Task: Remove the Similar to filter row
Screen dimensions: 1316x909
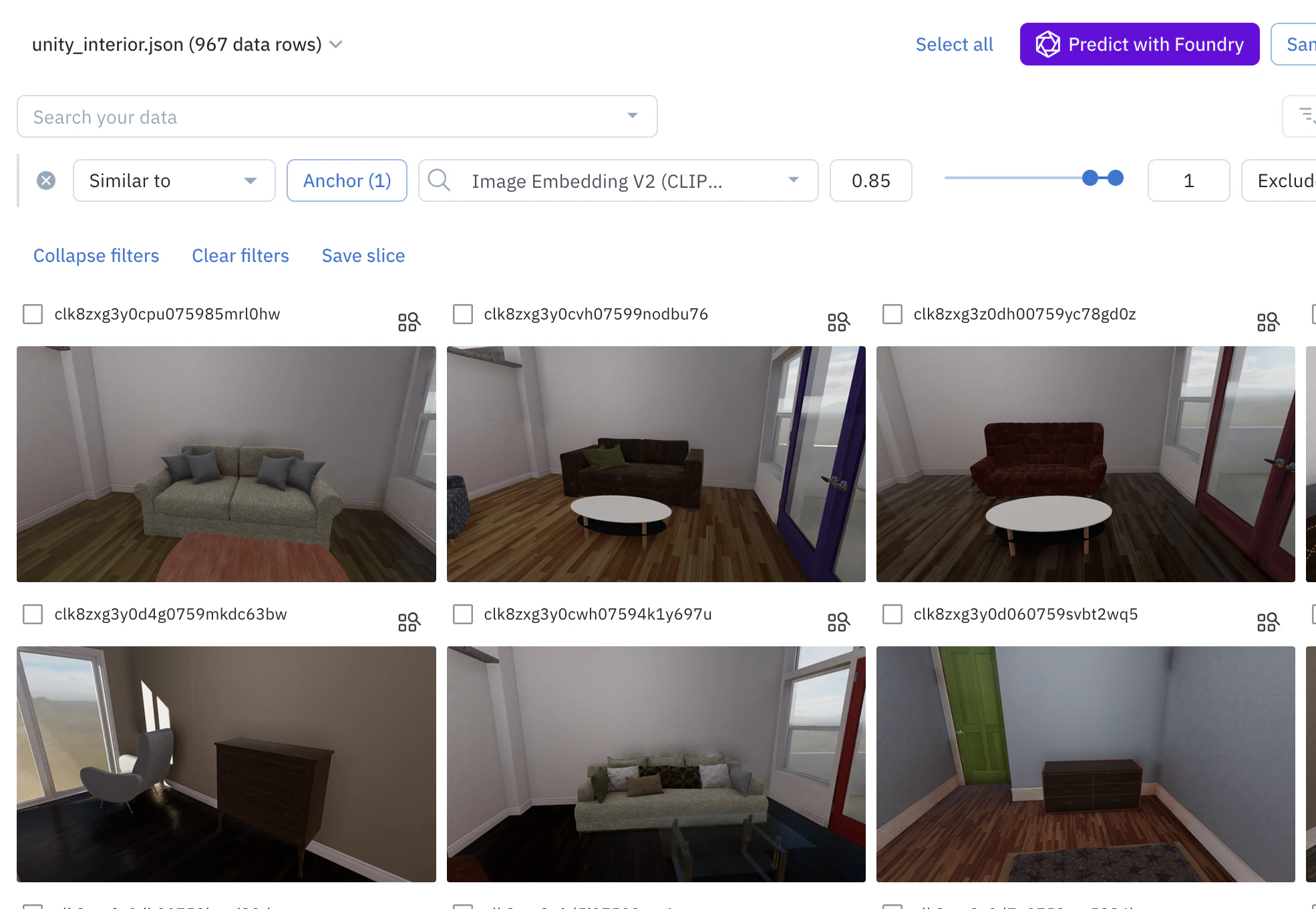Action: tap(46, 180)
